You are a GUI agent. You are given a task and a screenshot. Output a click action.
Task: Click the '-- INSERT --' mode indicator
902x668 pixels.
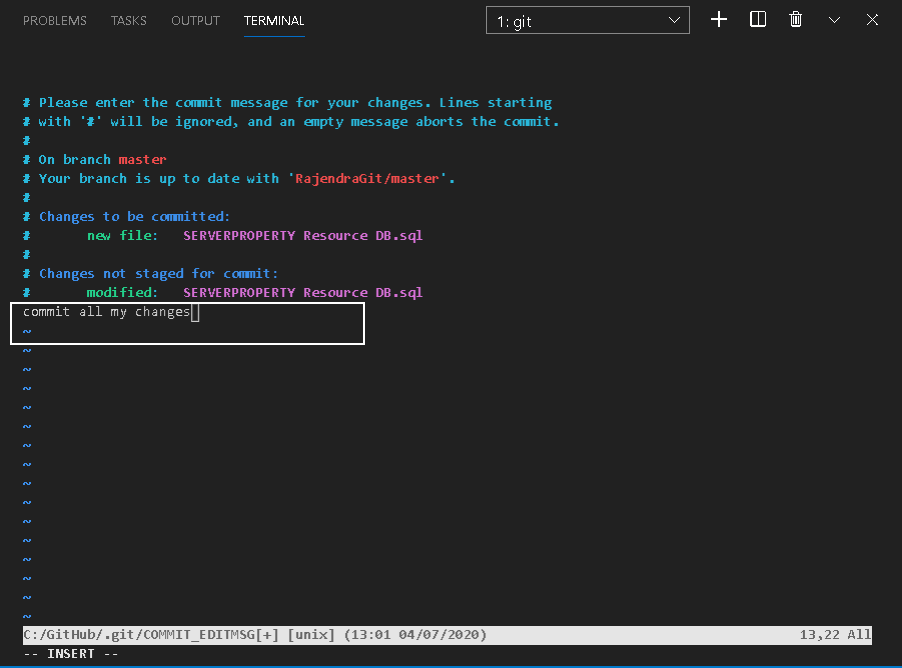71,654
